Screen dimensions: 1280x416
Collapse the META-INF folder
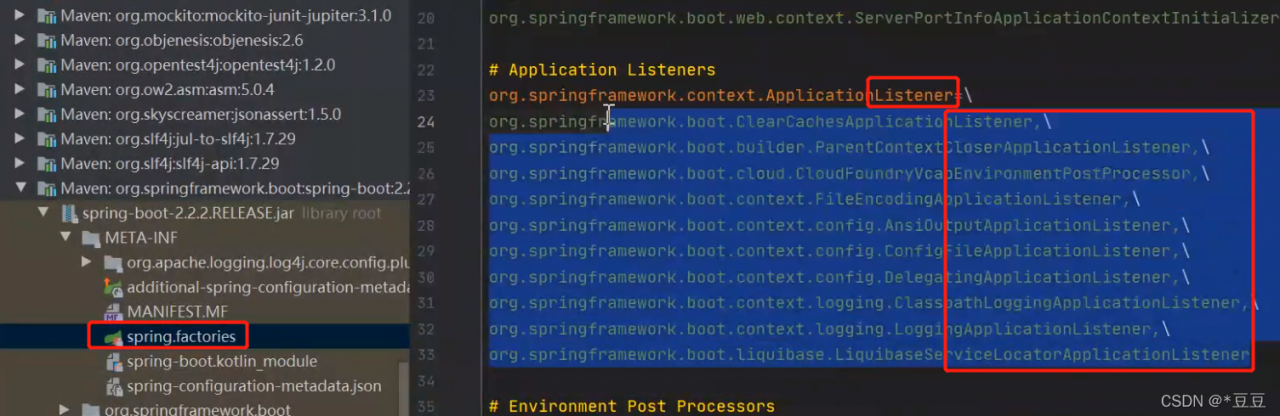point(65,238)
